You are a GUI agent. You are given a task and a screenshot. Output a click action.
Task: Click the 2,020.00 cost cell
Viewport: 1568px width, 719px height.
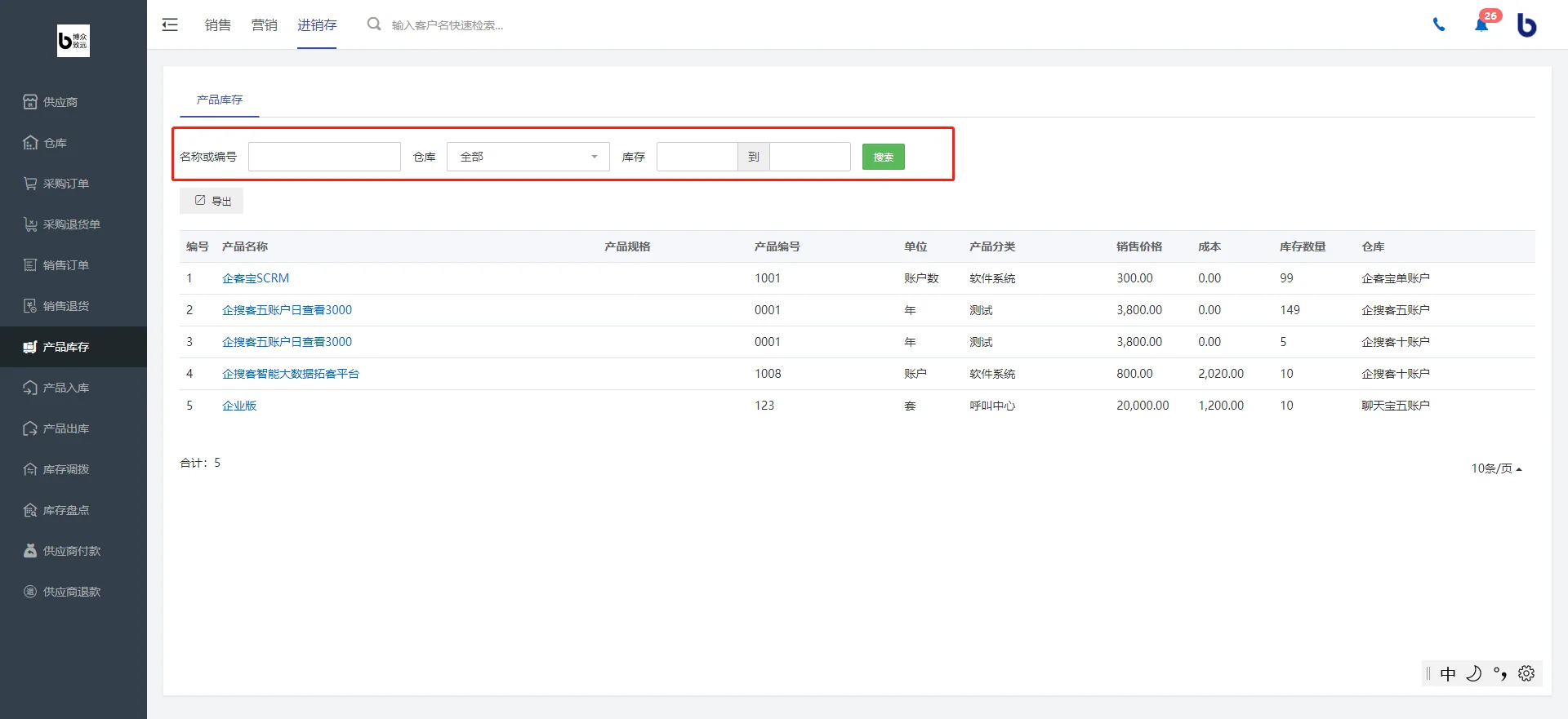pyautogui.click(x=1221, y=374)
